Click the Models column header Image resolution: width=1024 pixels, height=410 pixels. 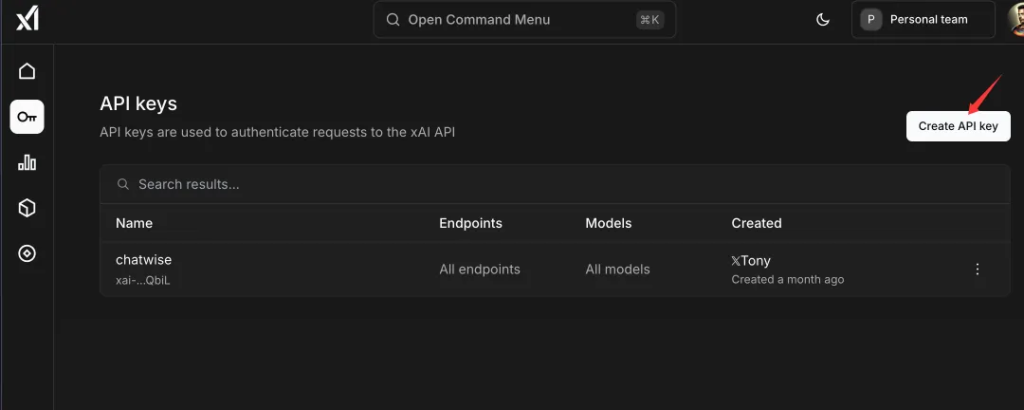coord(609,223)
